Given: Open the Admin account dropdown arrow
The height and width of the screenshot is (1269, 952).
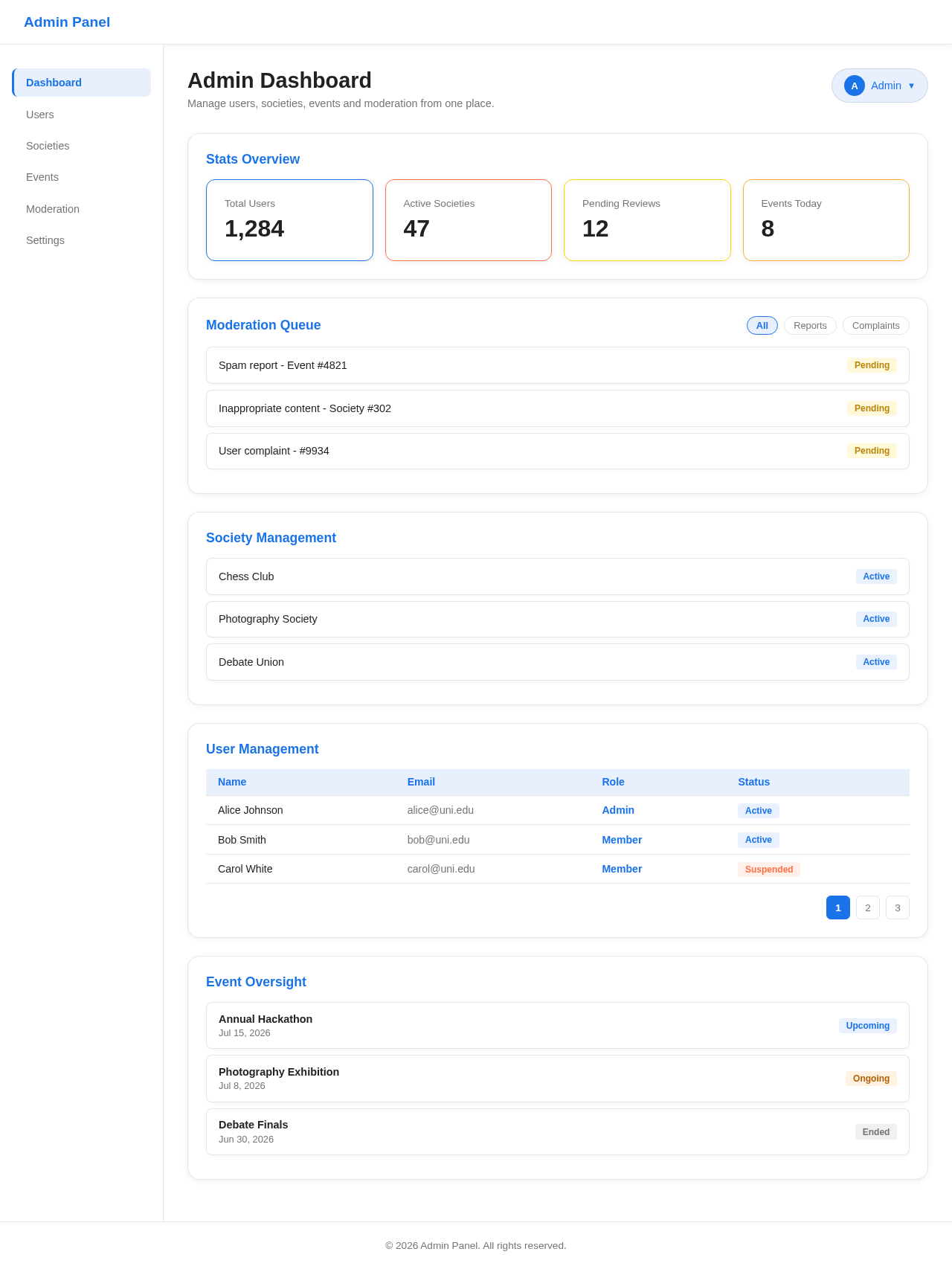Looking at the screenshot, I should 911,86.
